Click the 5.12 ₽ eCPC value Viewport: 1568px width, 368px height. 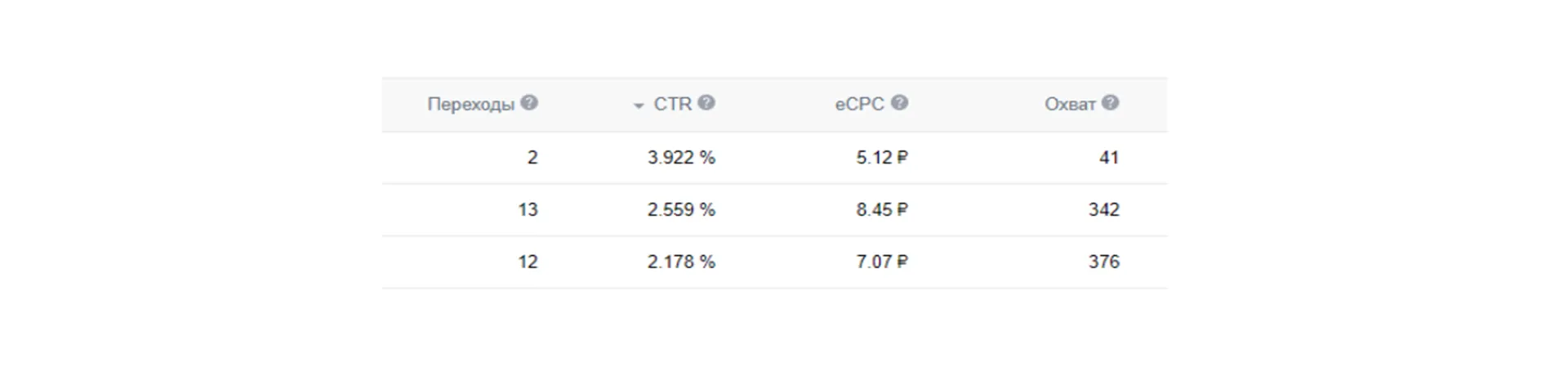(x=882, y=158)
